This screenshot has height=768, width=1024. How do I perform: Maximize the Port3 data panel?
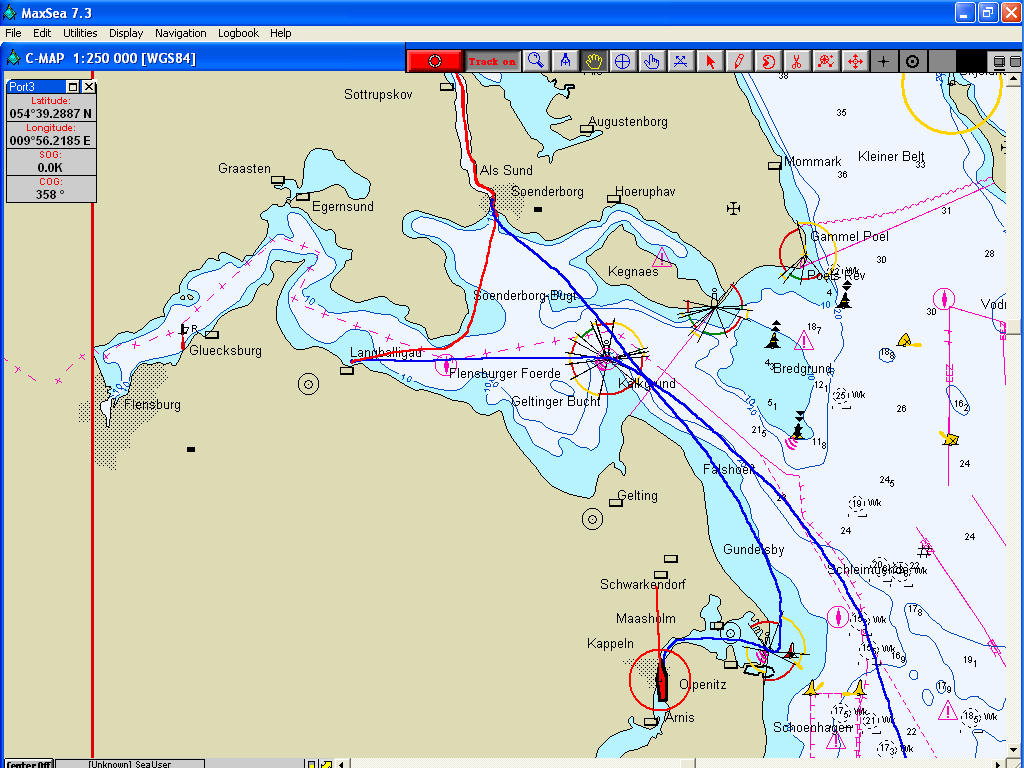coord(73,87)
